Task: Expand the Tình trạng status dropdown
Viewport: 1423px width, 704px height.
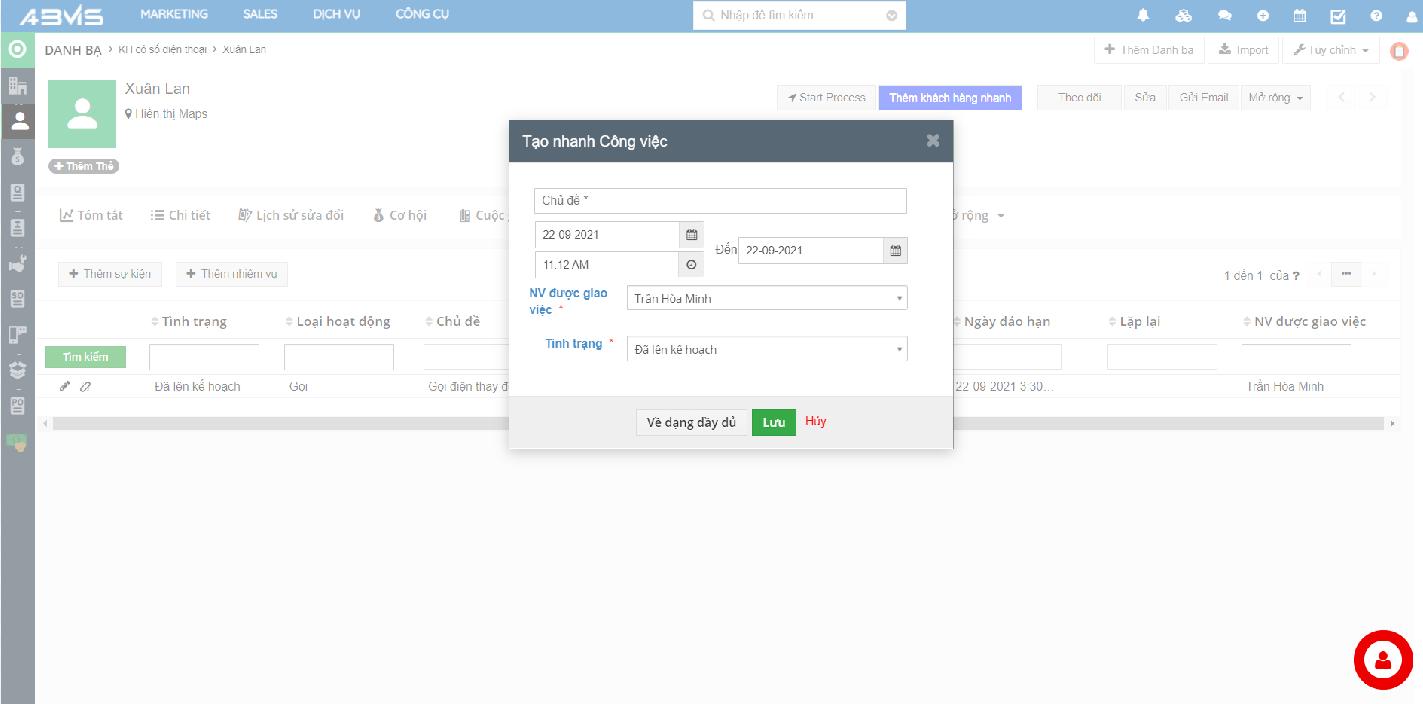Action: (x=767, y=350)
